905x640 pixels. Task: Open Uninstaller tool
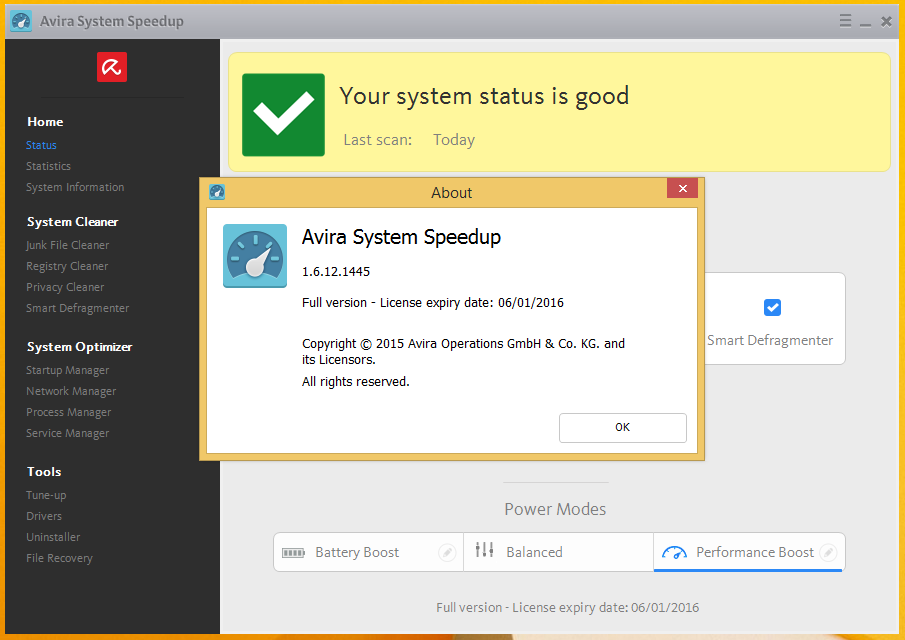click(x=53, y=537)
